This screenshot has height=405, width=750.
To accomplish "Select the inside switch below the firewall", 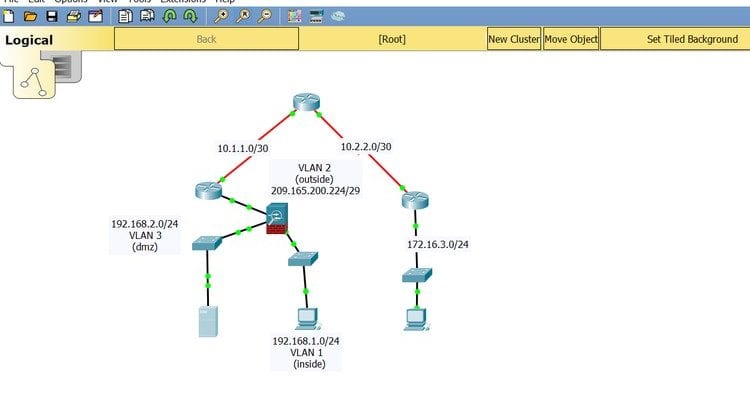I will (303, 259).
